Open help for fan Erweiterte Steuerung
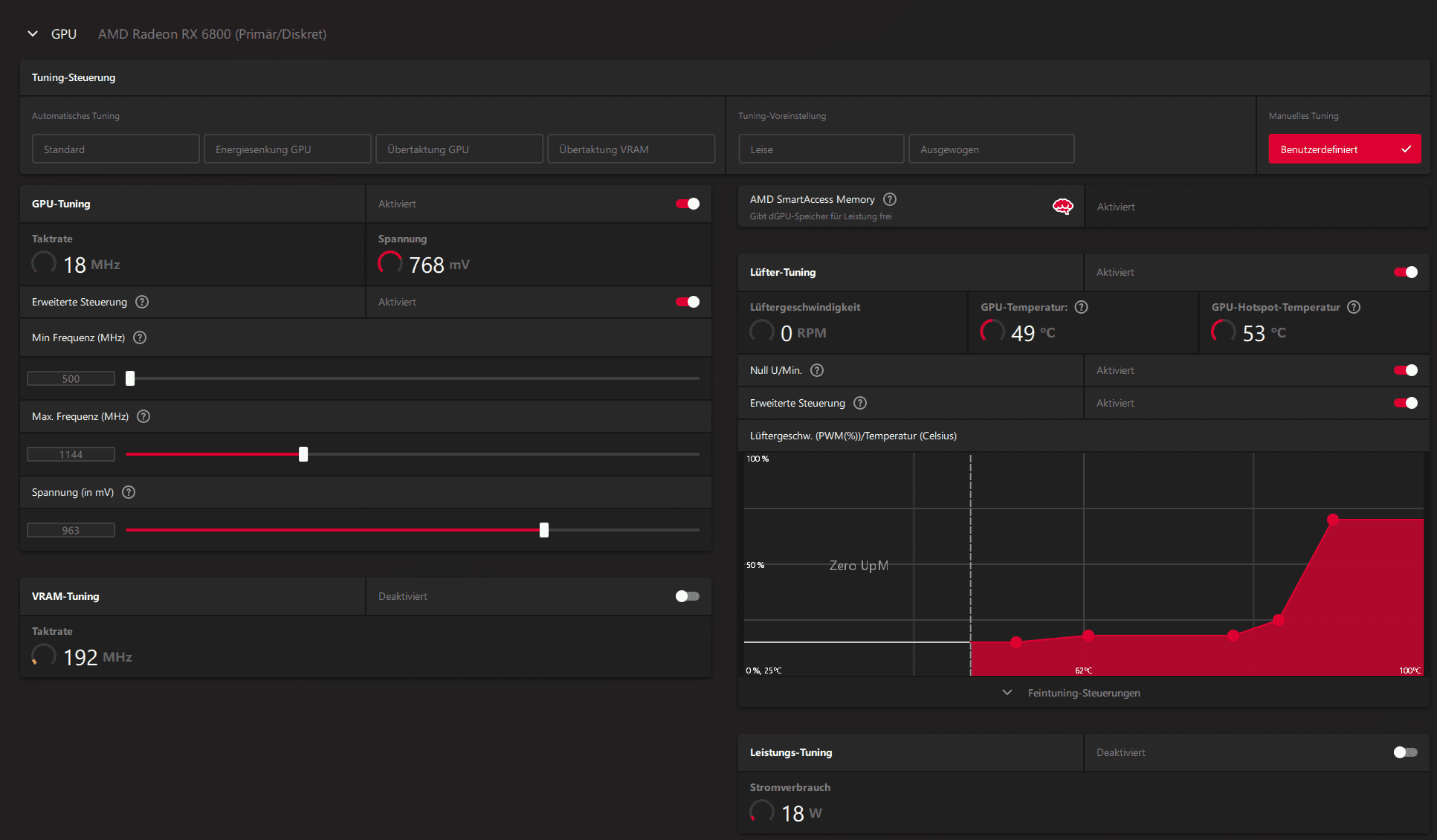Screen dimensions: 1437x840 (x=860, y=403)
